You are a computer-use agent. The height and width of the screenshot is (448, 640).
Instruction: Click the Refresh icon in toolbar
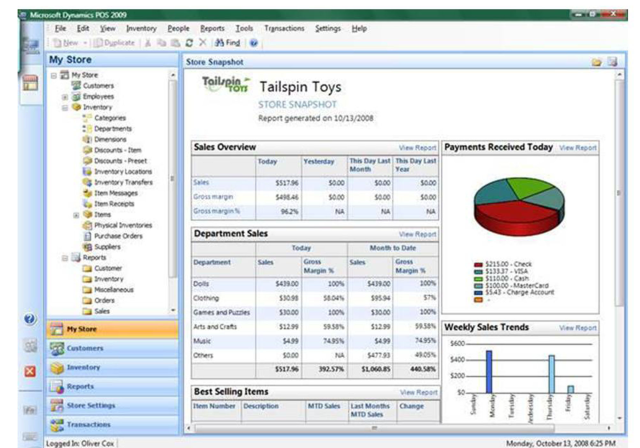(189, 43)
